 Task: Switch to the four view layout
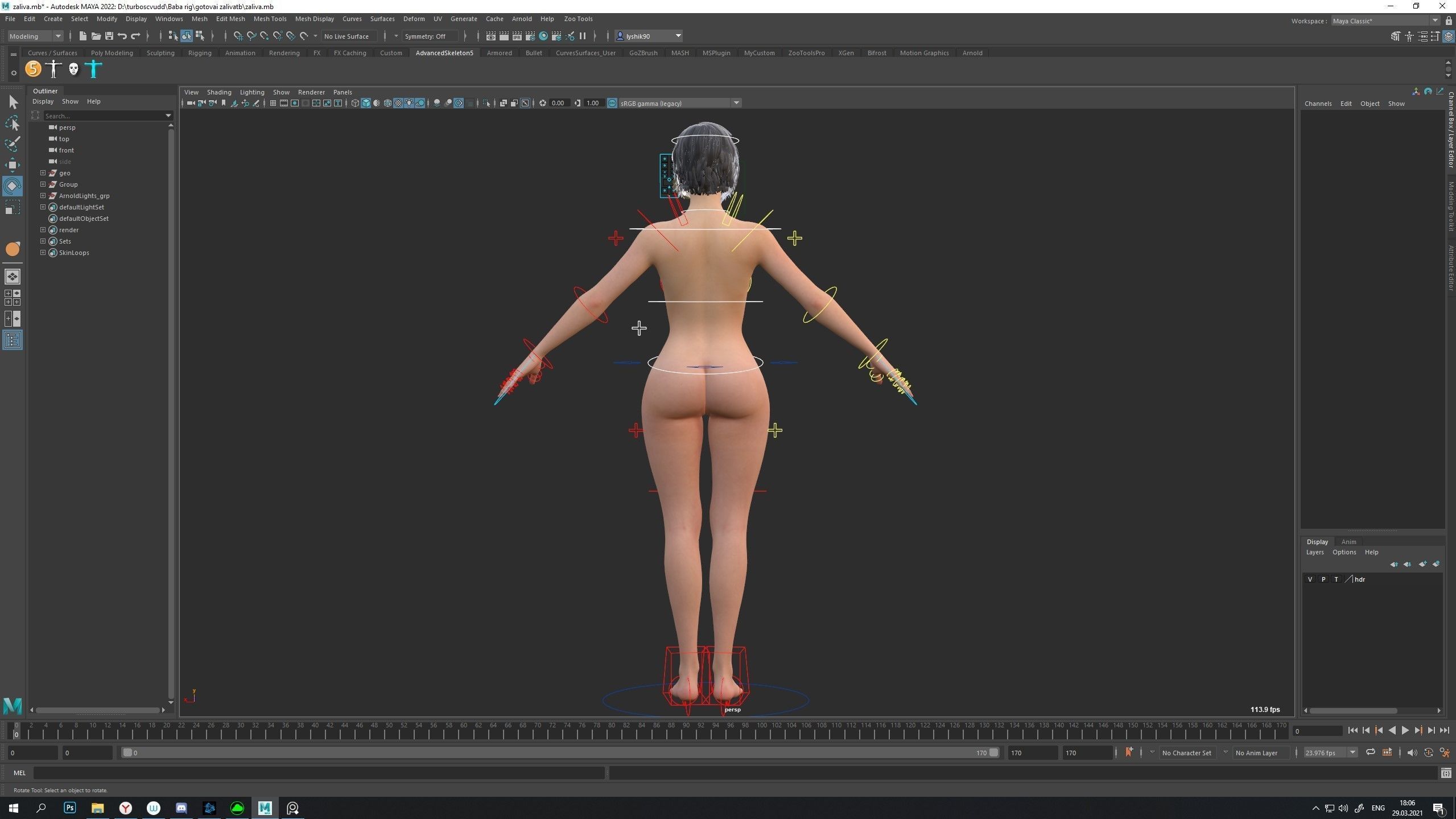coord(13,298)
